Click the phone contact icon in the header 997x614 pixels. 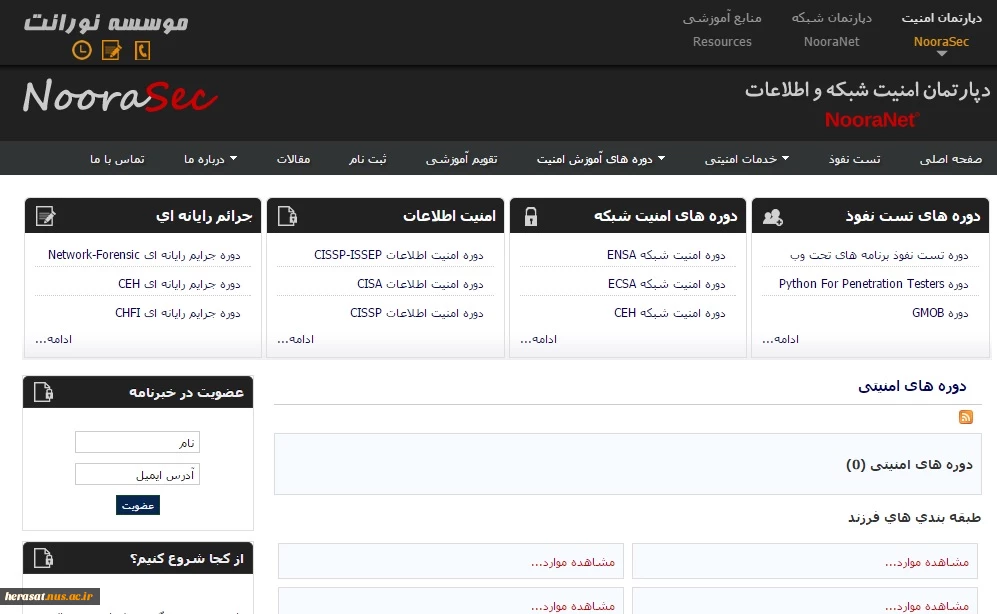pyautogui.click(x=142, y=50)
